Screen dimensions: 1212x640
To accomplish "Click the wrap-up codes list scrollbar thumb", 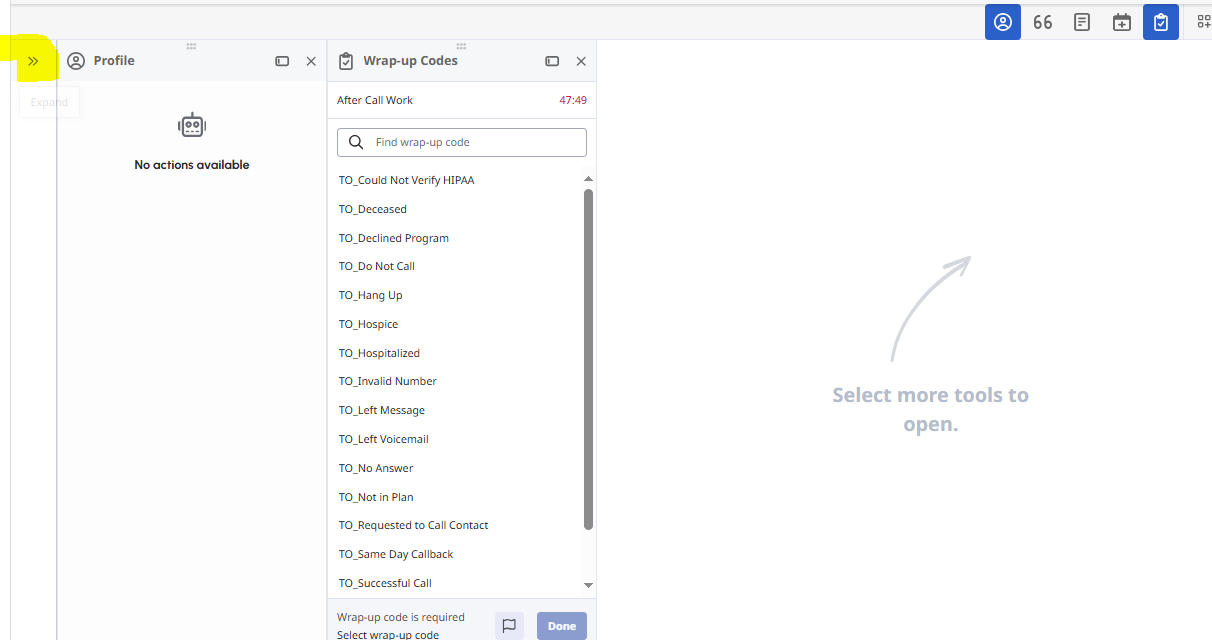I will coord(588,359).
